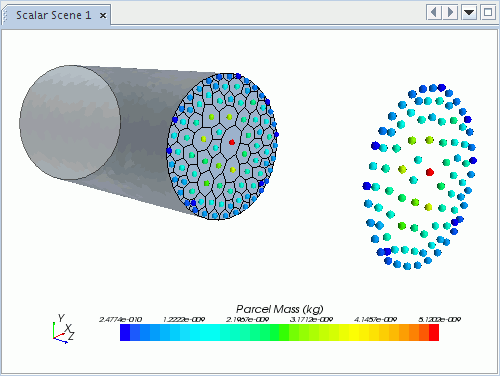Click the 5.1202e-009 legend maximum label

click(x=439, y=319)
